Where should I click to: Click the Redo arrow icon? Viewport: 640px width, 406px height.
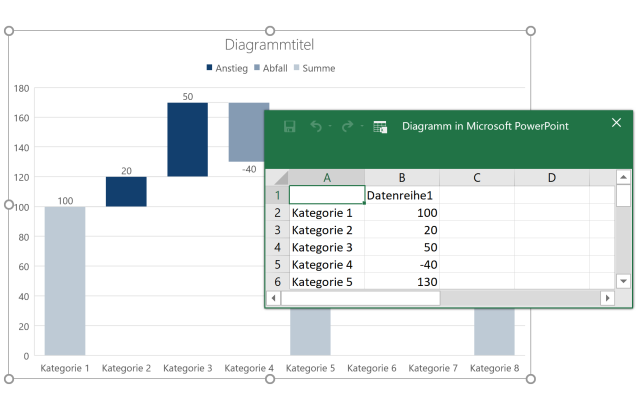347,127
